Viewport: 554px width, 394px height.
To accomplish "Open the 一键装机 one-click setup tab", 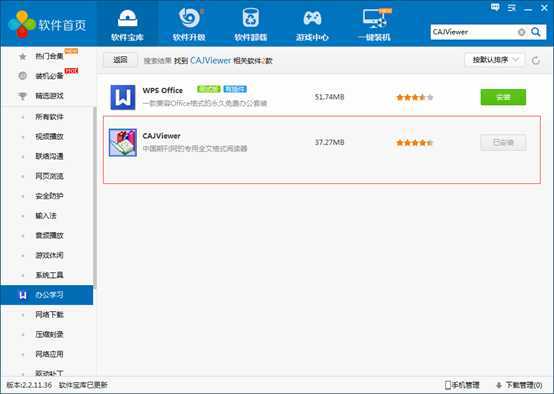I will 375,24.
